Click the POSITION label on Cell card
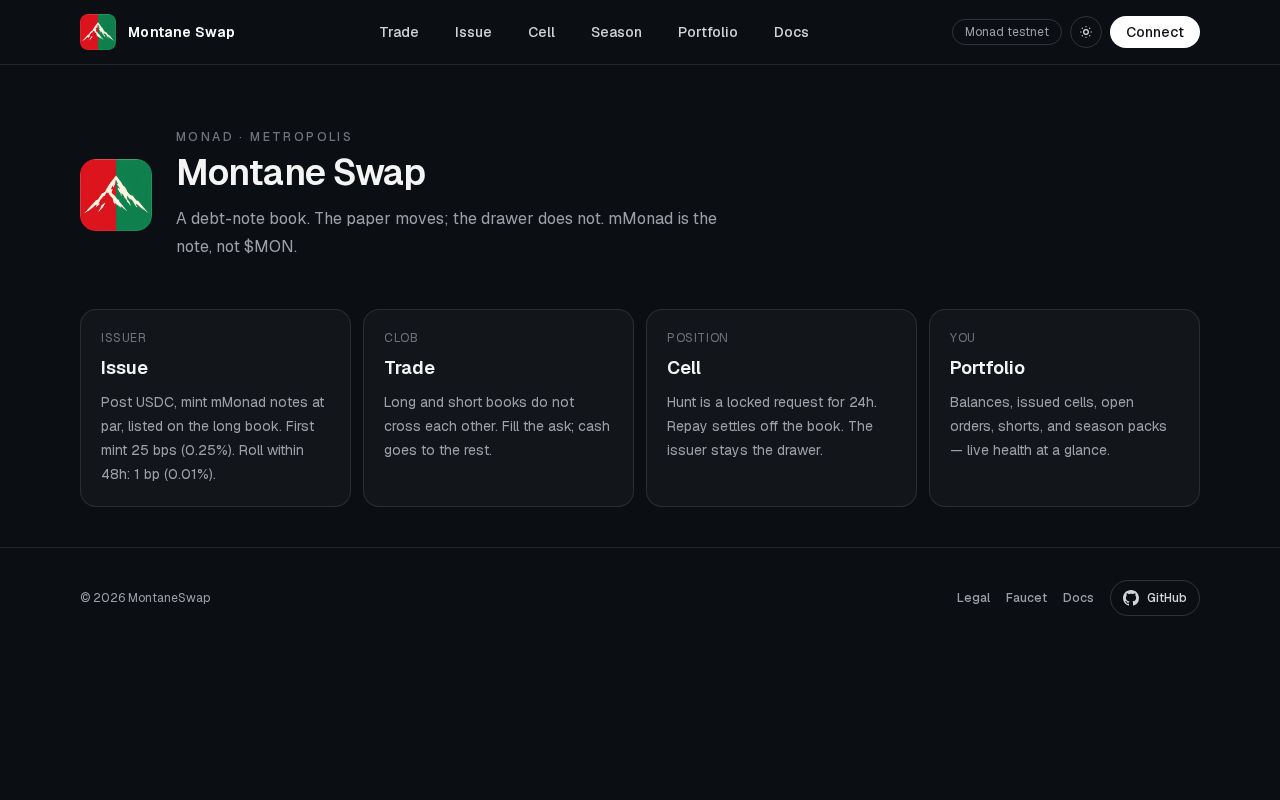This screenshot has height=800, width=1280. pos(698,338)
